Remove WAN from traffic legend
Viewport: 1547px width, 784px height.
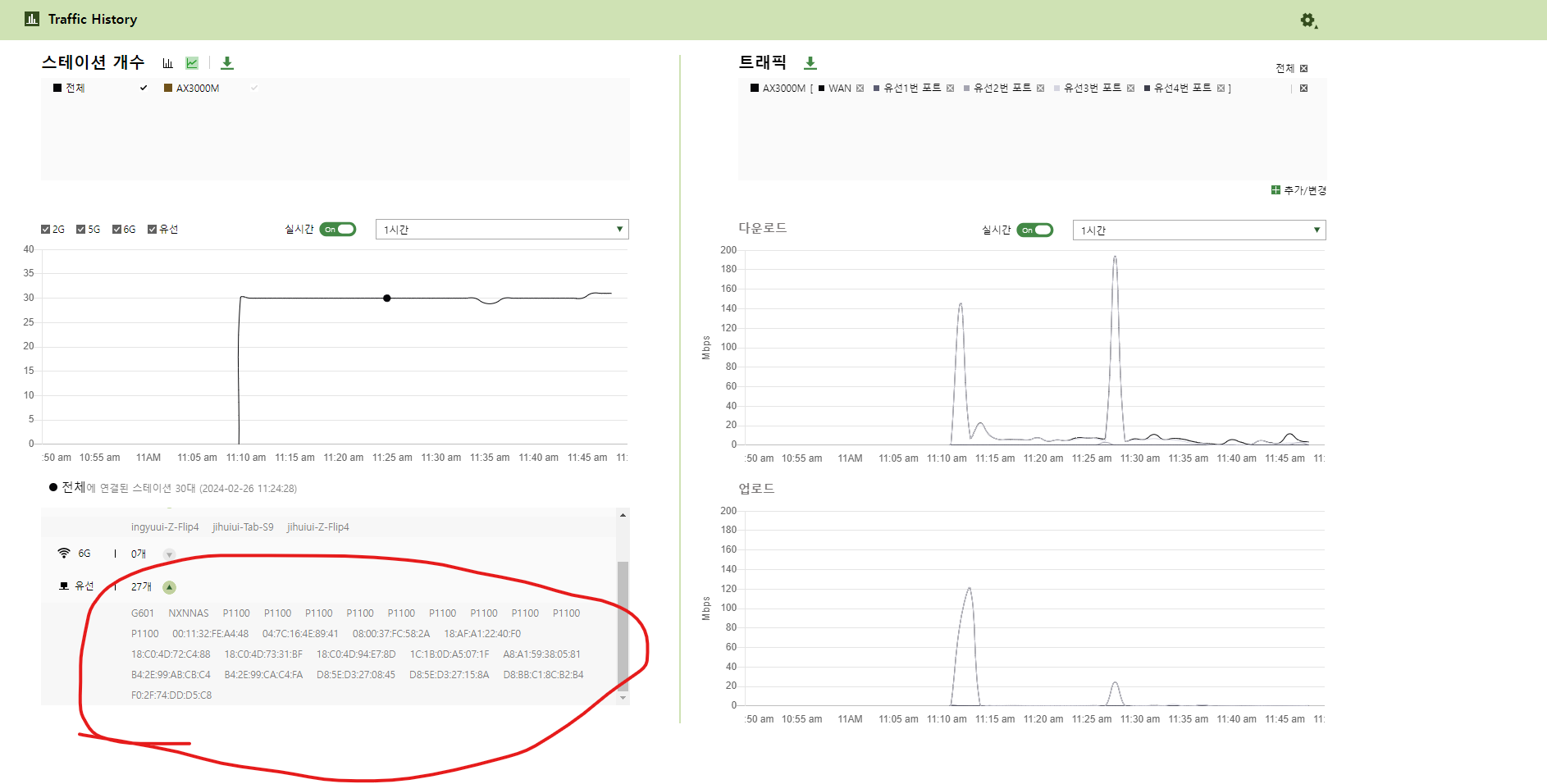[860, 89]
